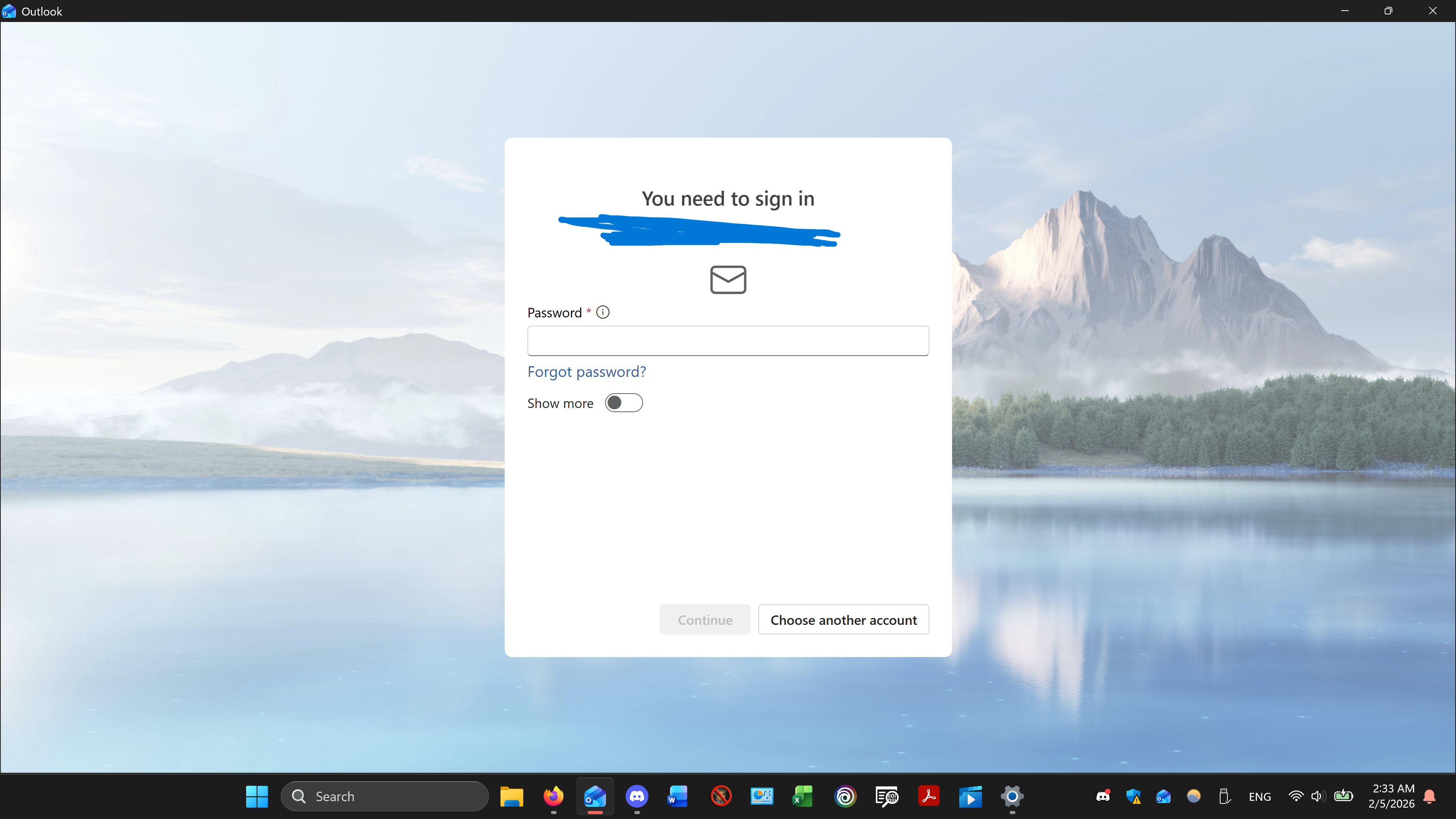Click the info icon next to Password

coord(602,312)
